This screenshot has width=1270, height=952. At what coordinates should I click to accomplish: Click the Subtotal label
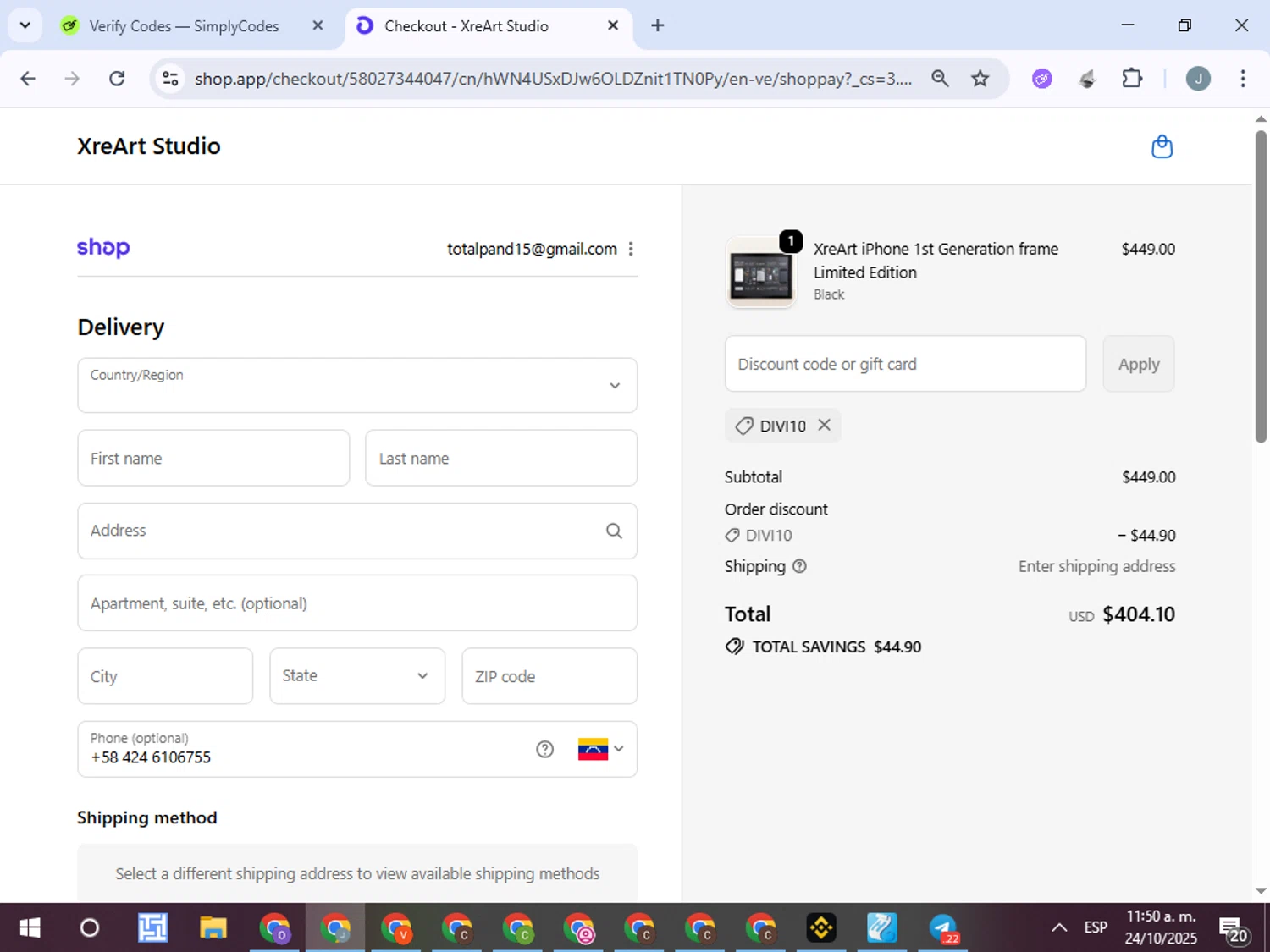754,477
